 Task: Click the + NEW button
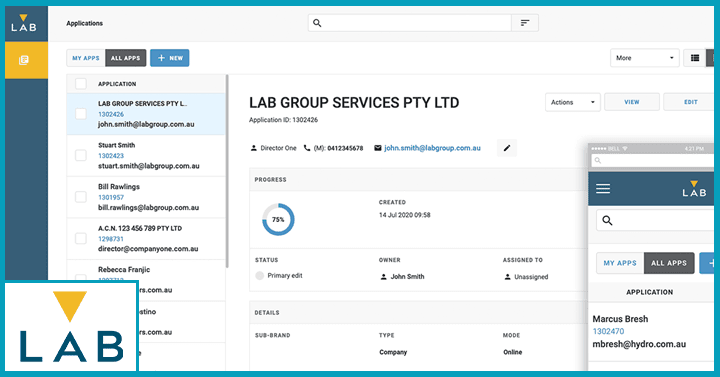click(170, 58)
